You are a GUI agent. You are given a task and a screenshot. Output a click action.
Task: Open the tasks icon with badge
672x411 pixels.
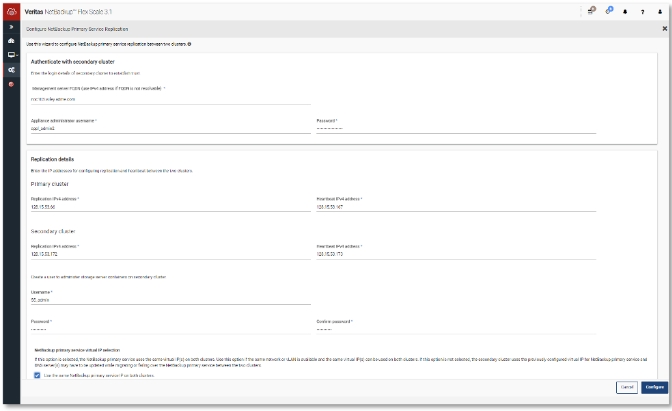[590, 10]
